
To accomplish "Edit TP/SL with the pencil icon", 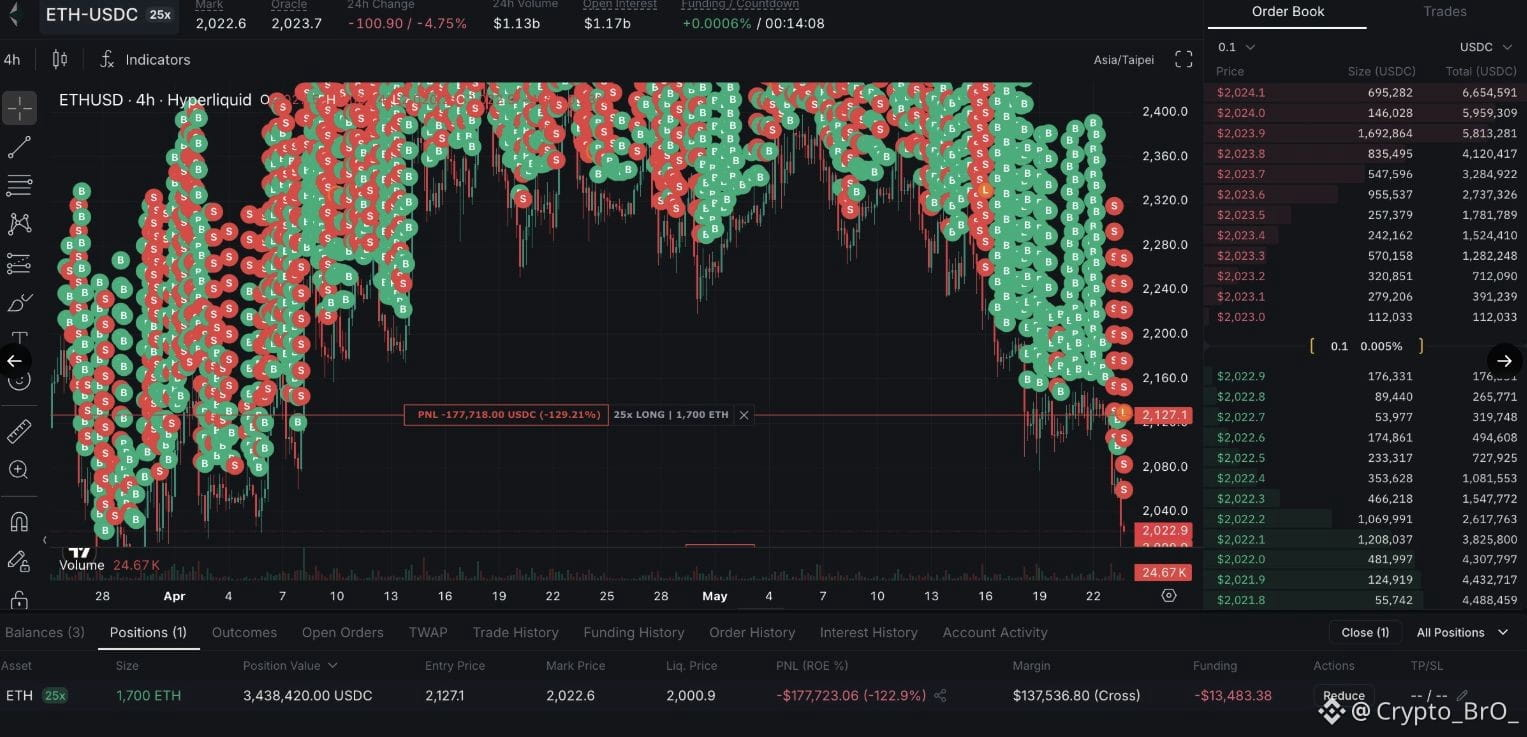I will point(1462,695).
